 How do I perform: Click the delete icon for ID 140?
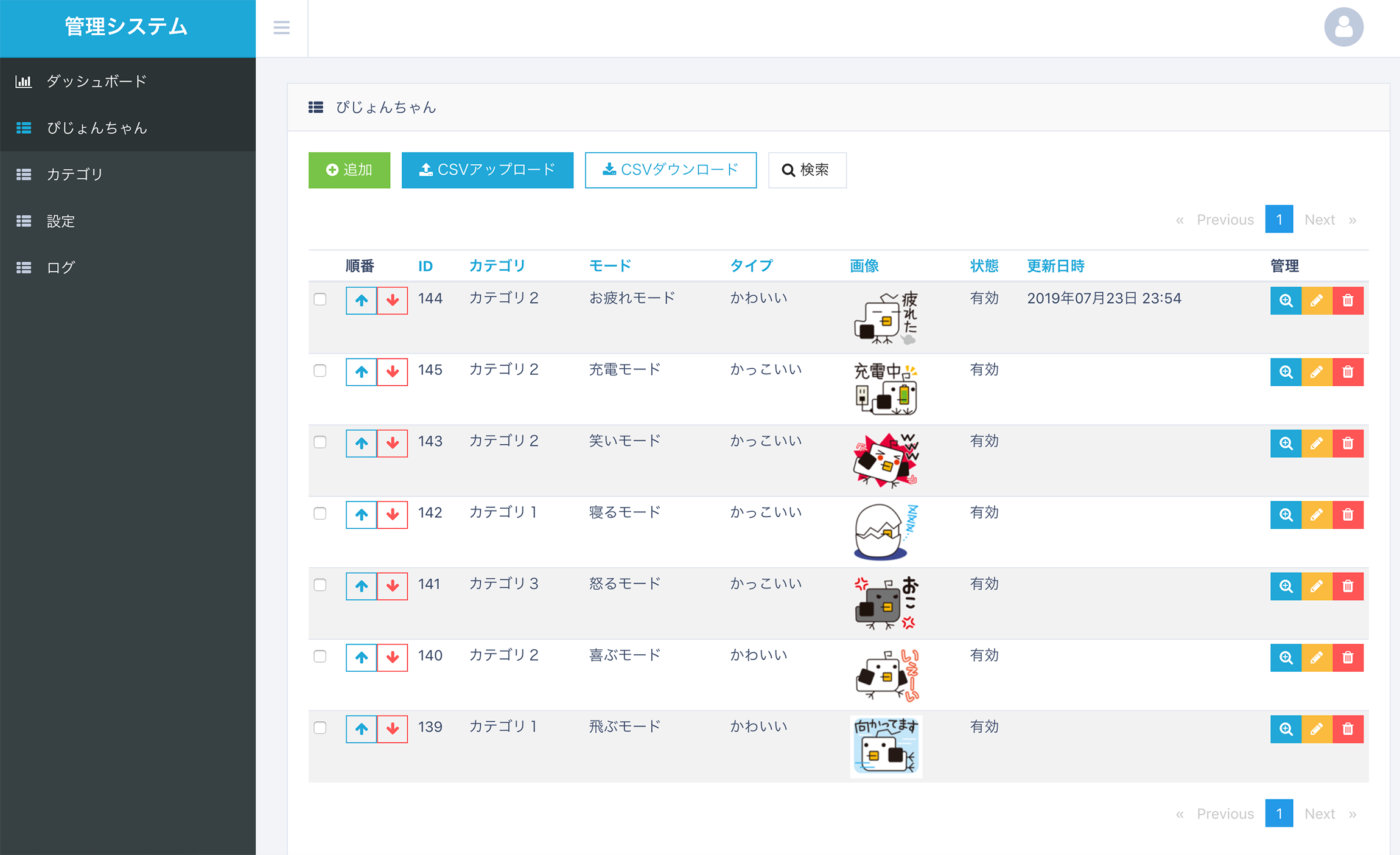click(1349, 656)
